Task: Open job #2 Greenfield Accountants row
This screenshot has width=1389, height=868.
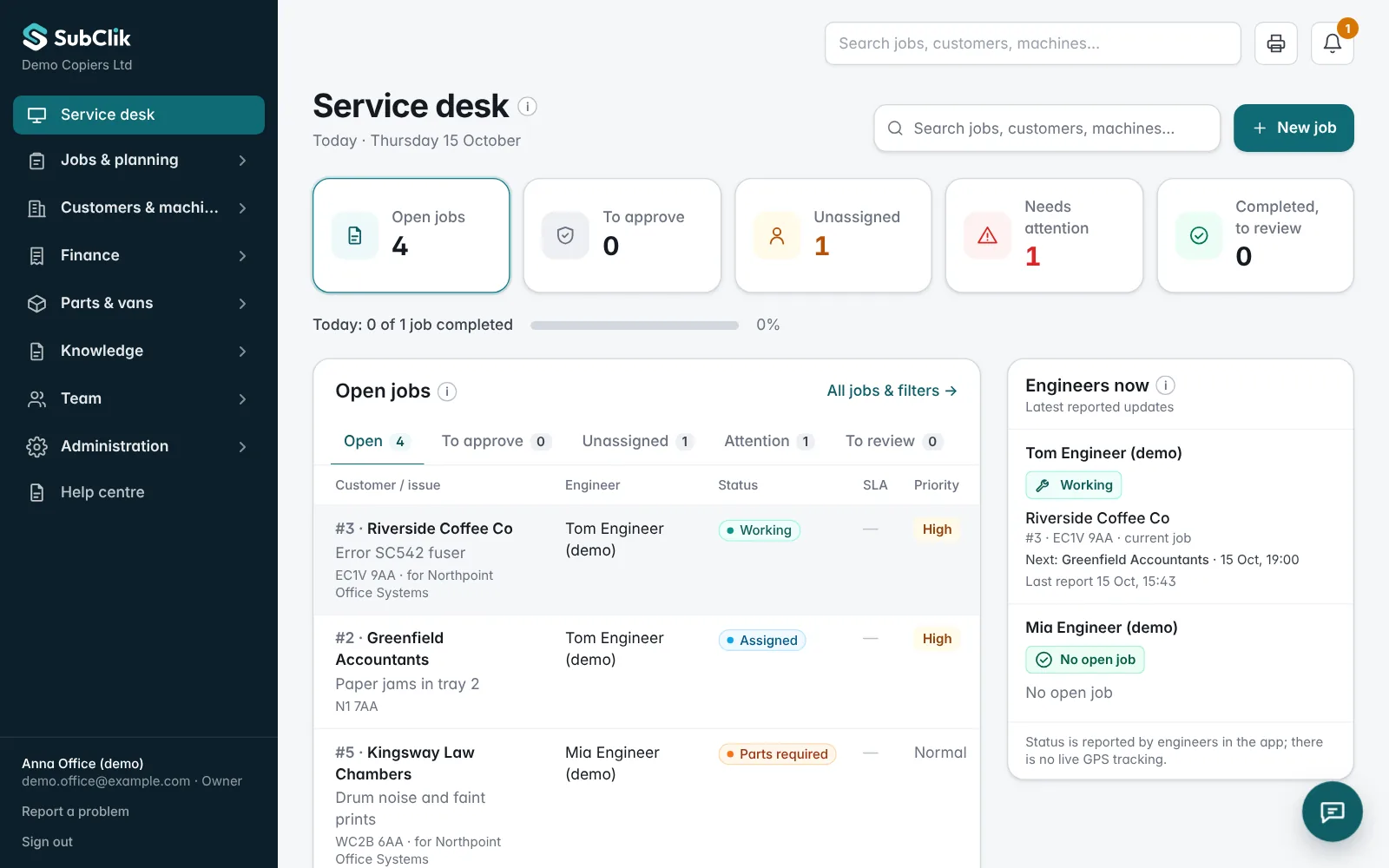Action: tap(646, 672)
